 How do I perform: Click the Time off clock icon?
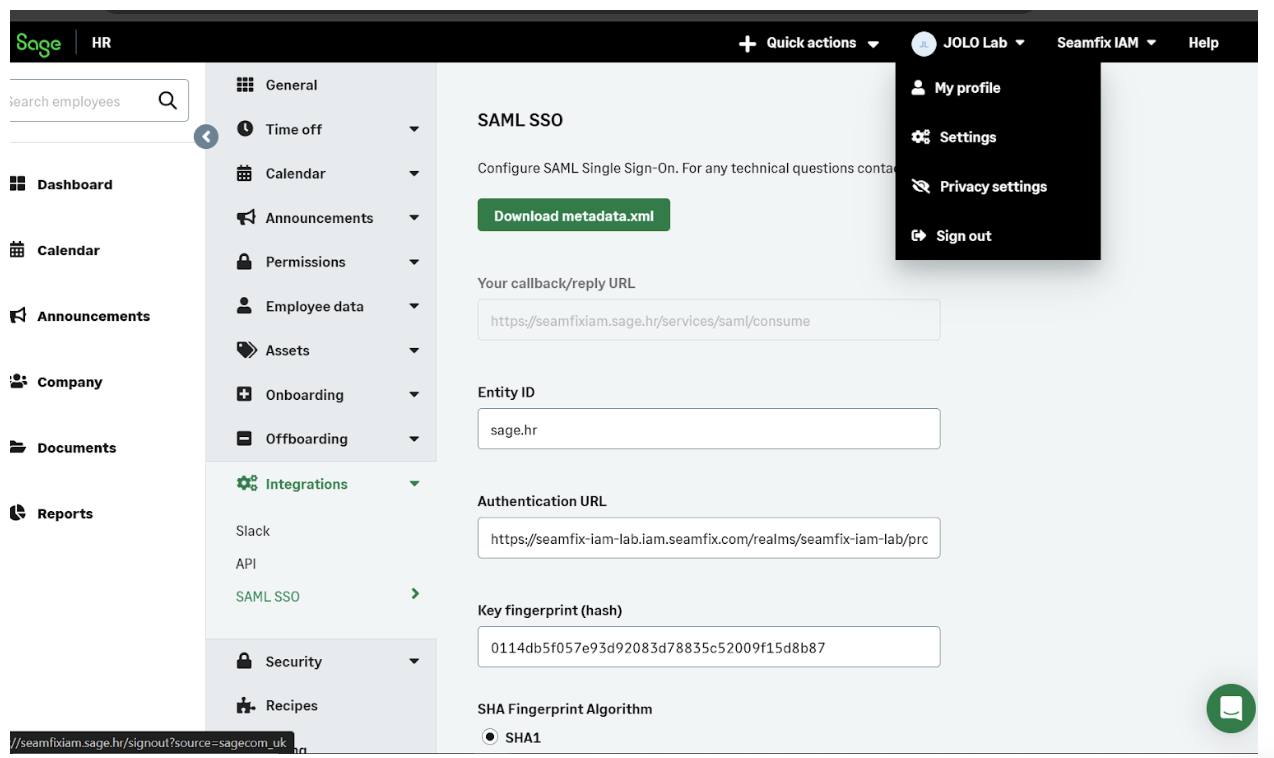click(245, 129)
